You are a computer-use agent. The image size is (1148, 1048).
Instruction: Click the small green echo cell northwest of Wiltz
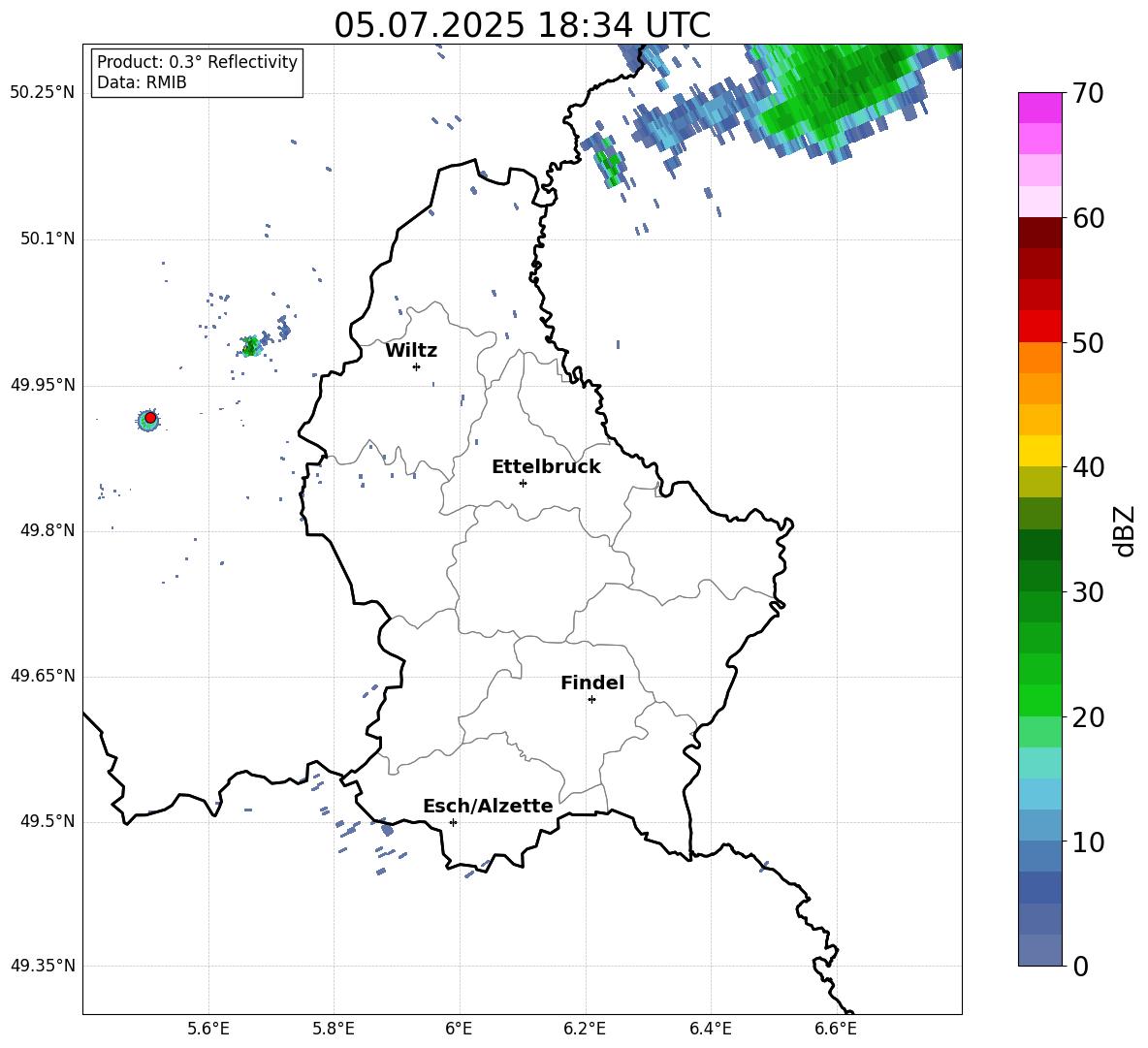click(x=251, y=345)
